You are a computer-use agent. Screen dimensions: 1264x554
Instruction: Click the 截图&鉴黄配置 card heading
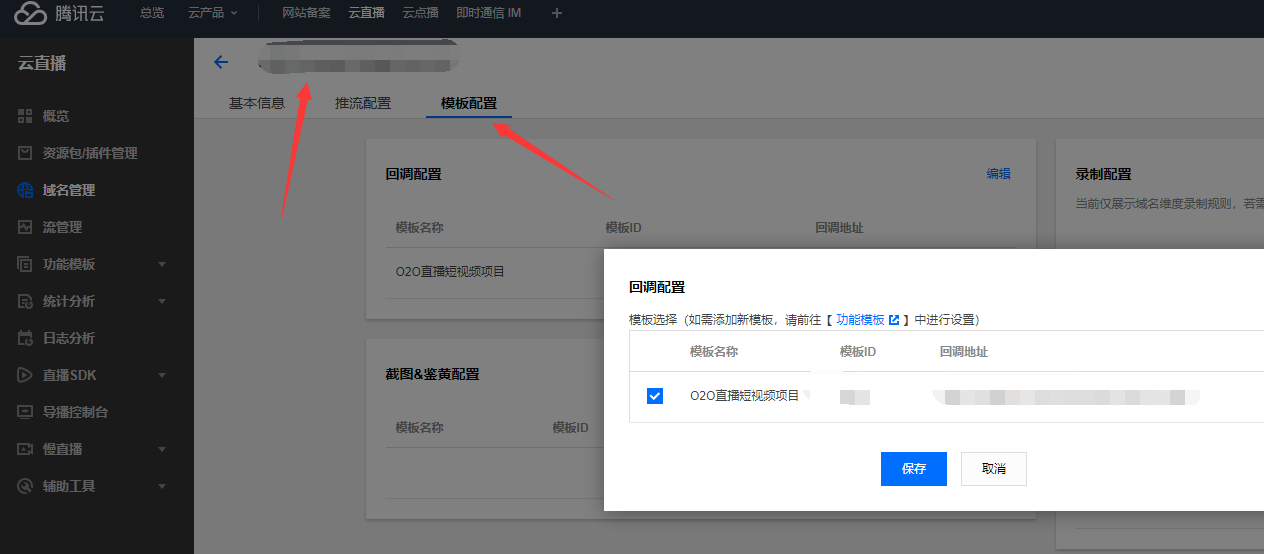pyautogui.click(x=432, y=374)
